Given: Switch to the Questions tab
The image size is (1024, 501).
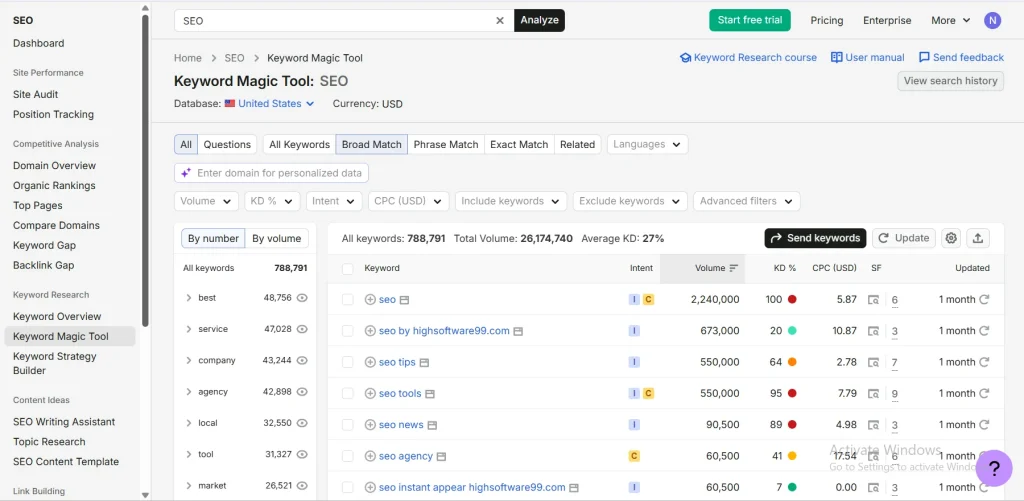Looking at the screenshot, I should (x=227, y=144).
